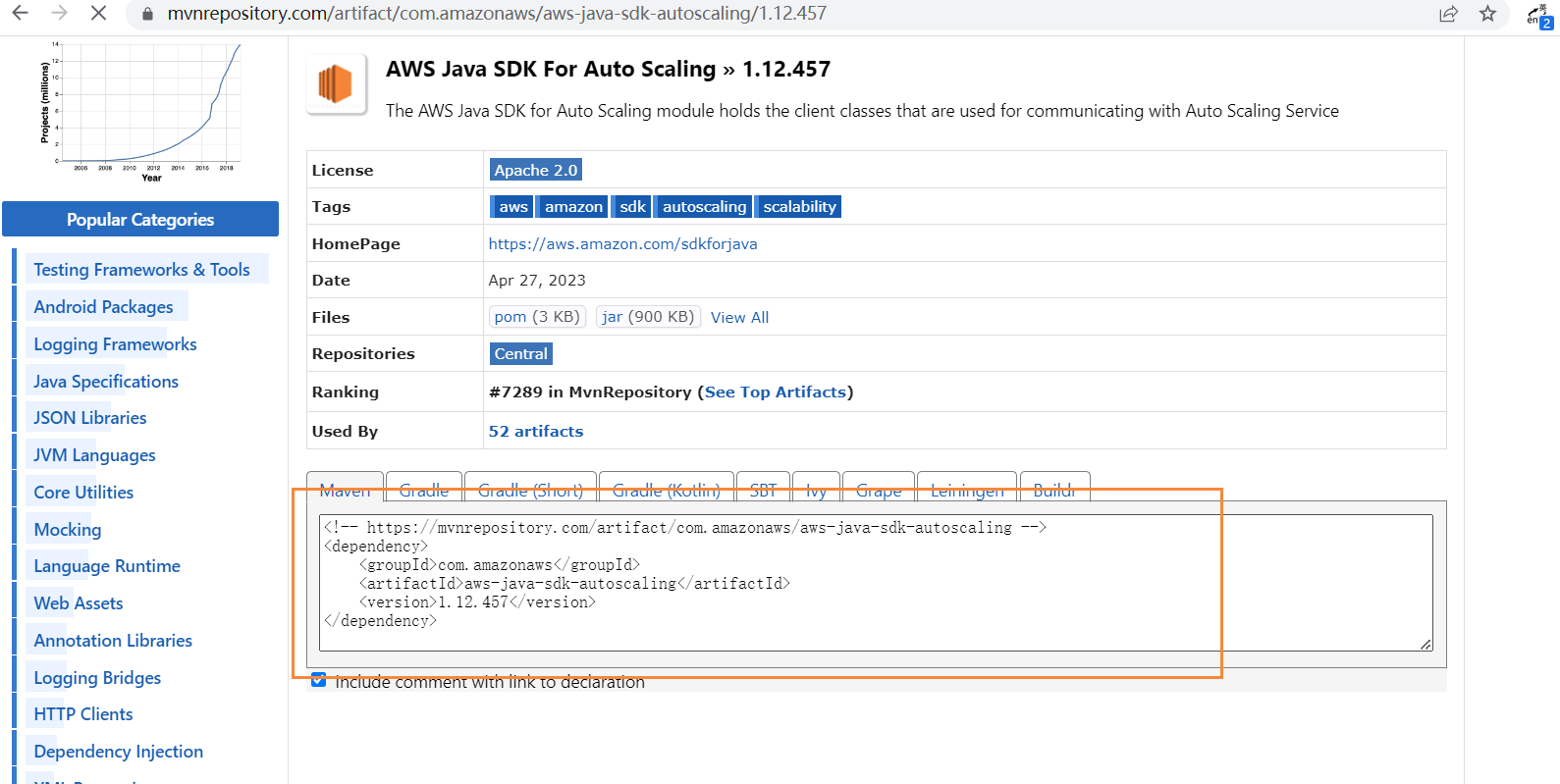Click the share page icon in address bar
Screen dimensions: 1560x784
[x=1448, y=14]
